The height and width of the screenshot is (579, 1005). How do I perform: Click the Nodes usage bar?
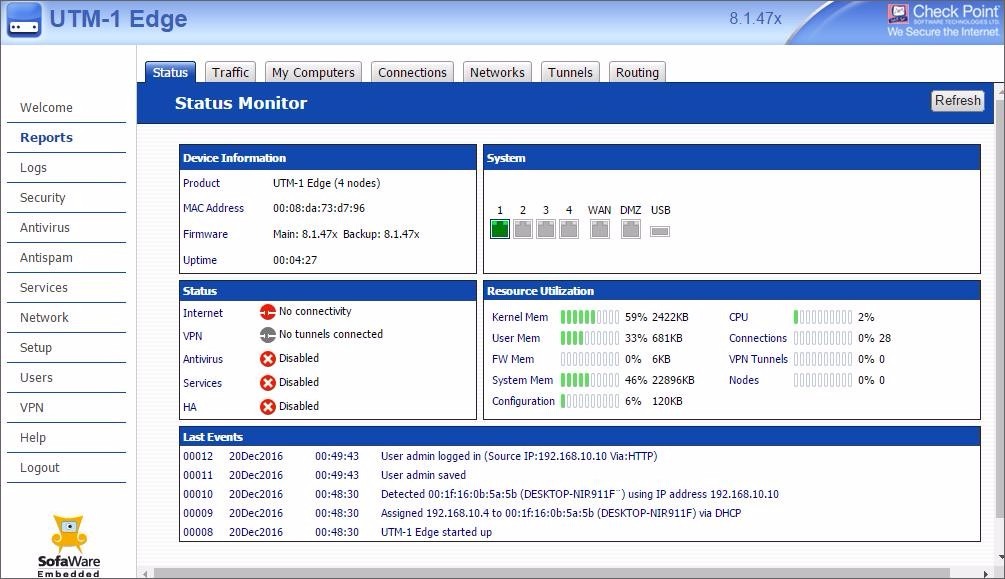pyautogui.click(x=823, y=380)
